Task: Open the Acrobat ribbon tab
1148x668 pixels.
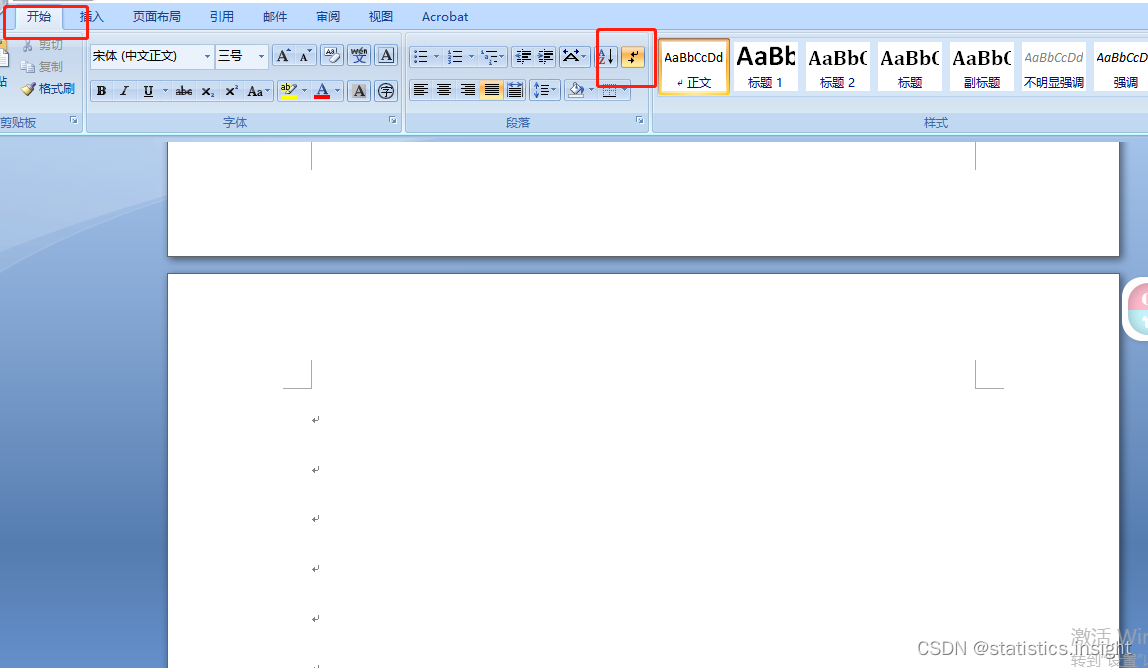Action: (444, 16)
